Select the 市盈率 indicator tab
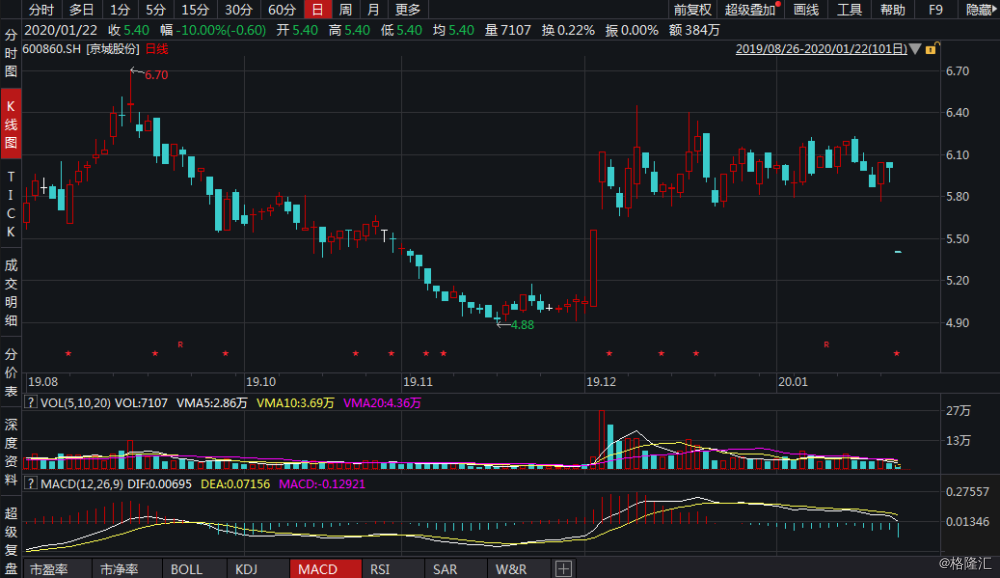 point(49,569)
